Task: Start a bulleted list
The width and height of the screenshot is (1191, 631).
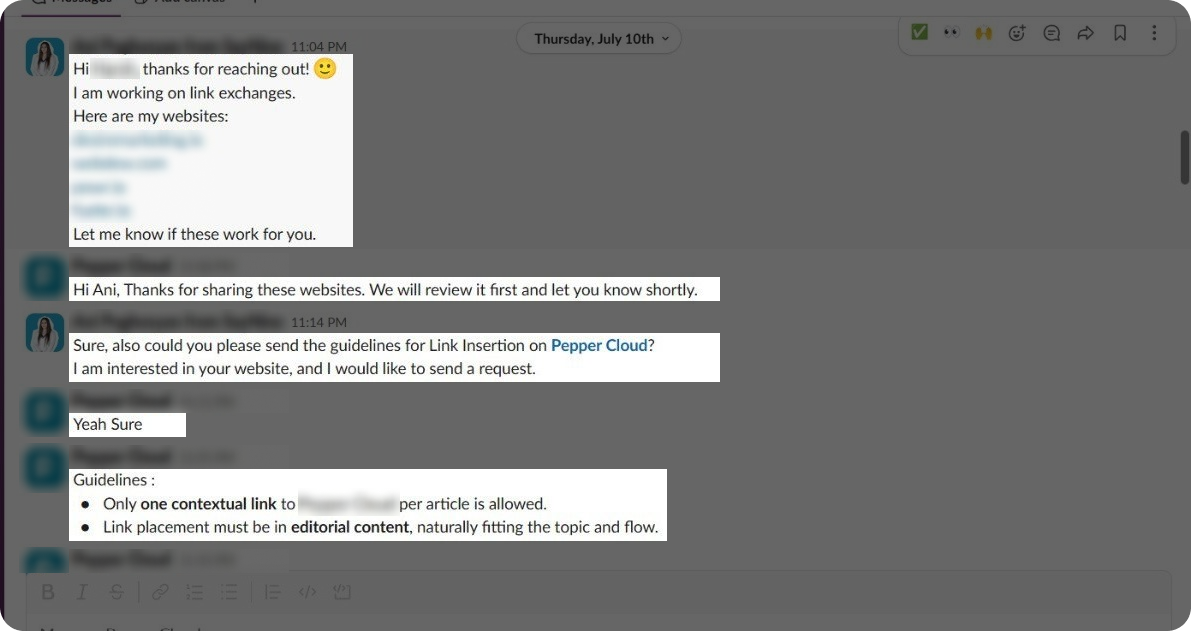Action: point(229,592)
